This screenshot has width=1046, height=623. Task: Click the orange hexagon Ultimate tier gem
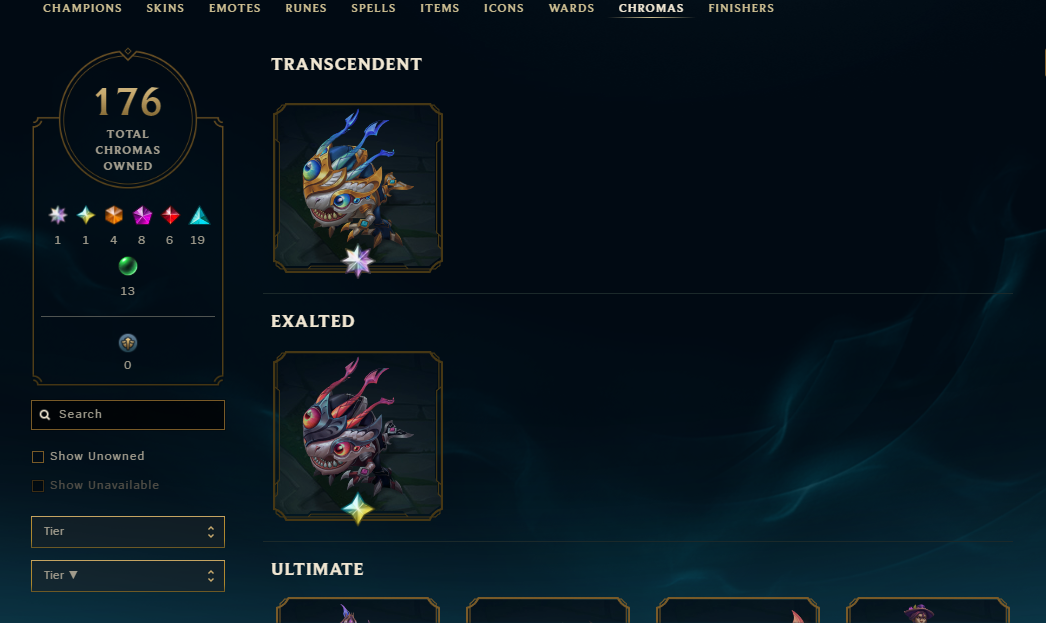(114, 215)
